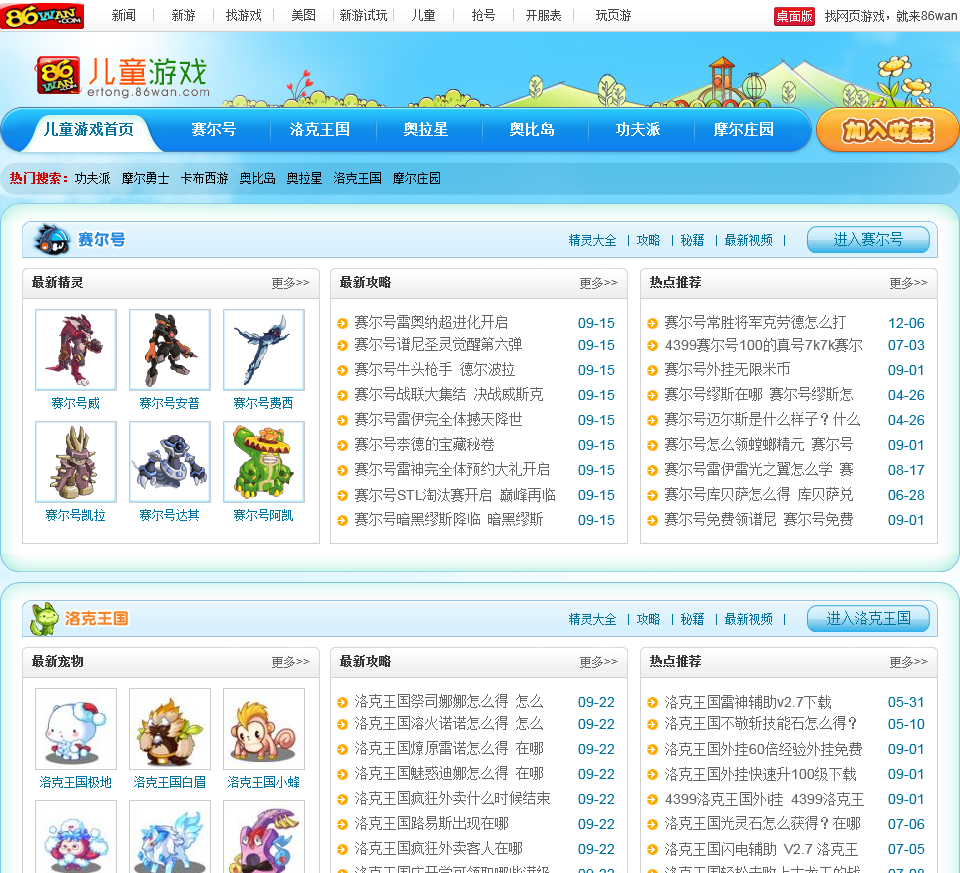This screenshot has height=873, width=960.
Task: Open 新闻 in the top menu
Action: pyautogui.click(x=124, y=15)
